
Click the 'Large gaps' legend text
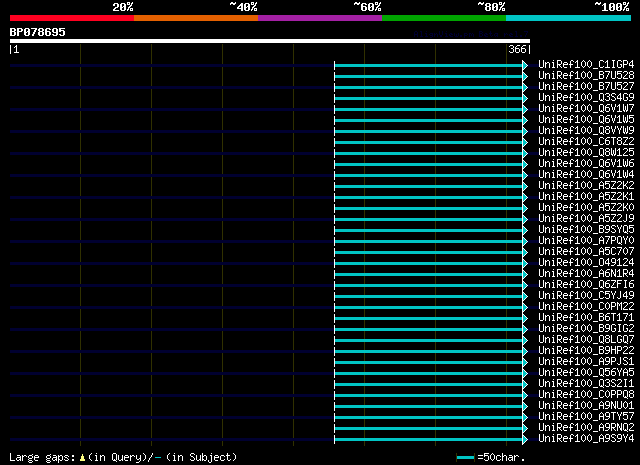[42, 457]
